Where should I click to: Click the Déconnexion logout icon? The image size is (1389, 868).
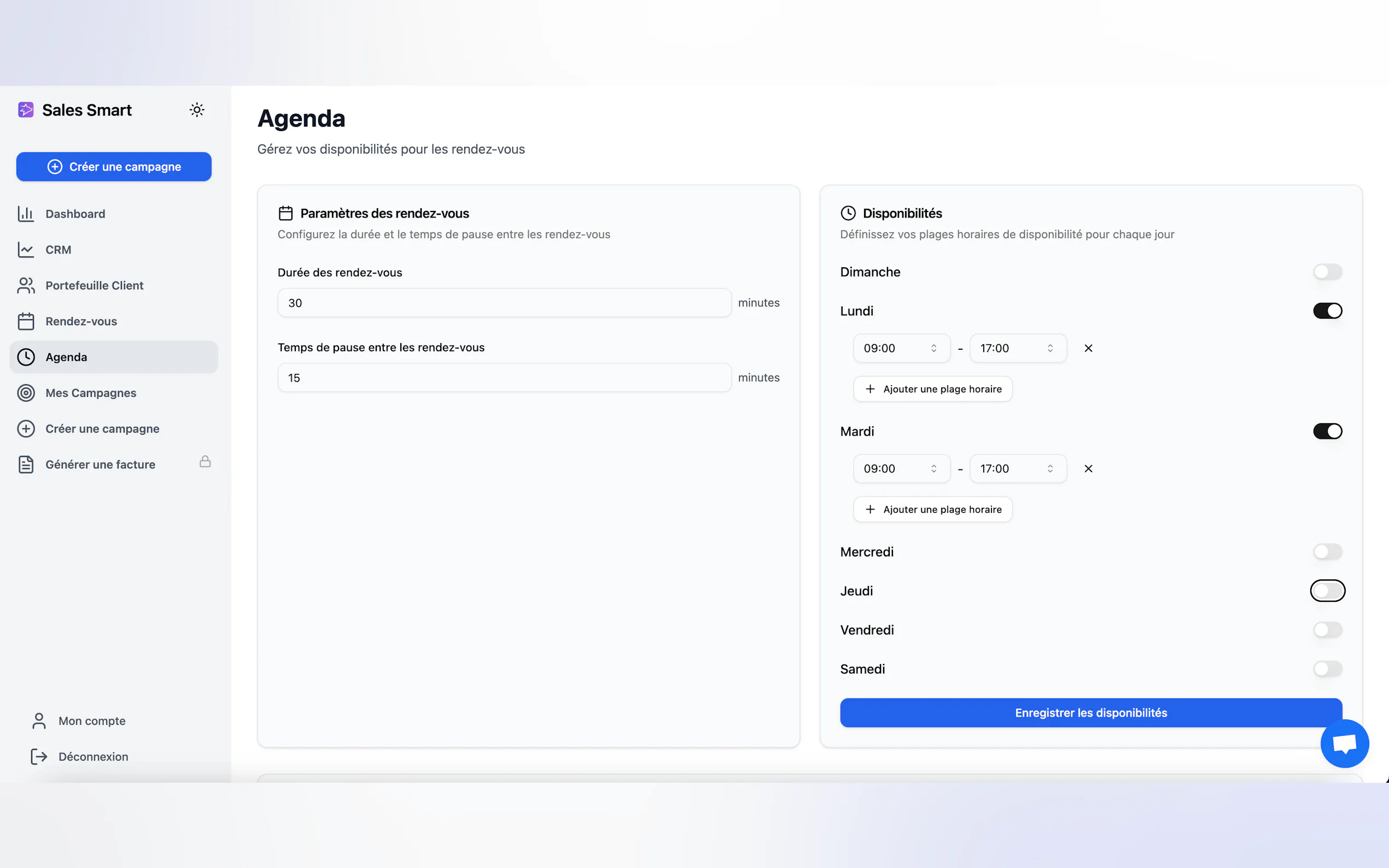pyautogui.click(x=38, y=756)
